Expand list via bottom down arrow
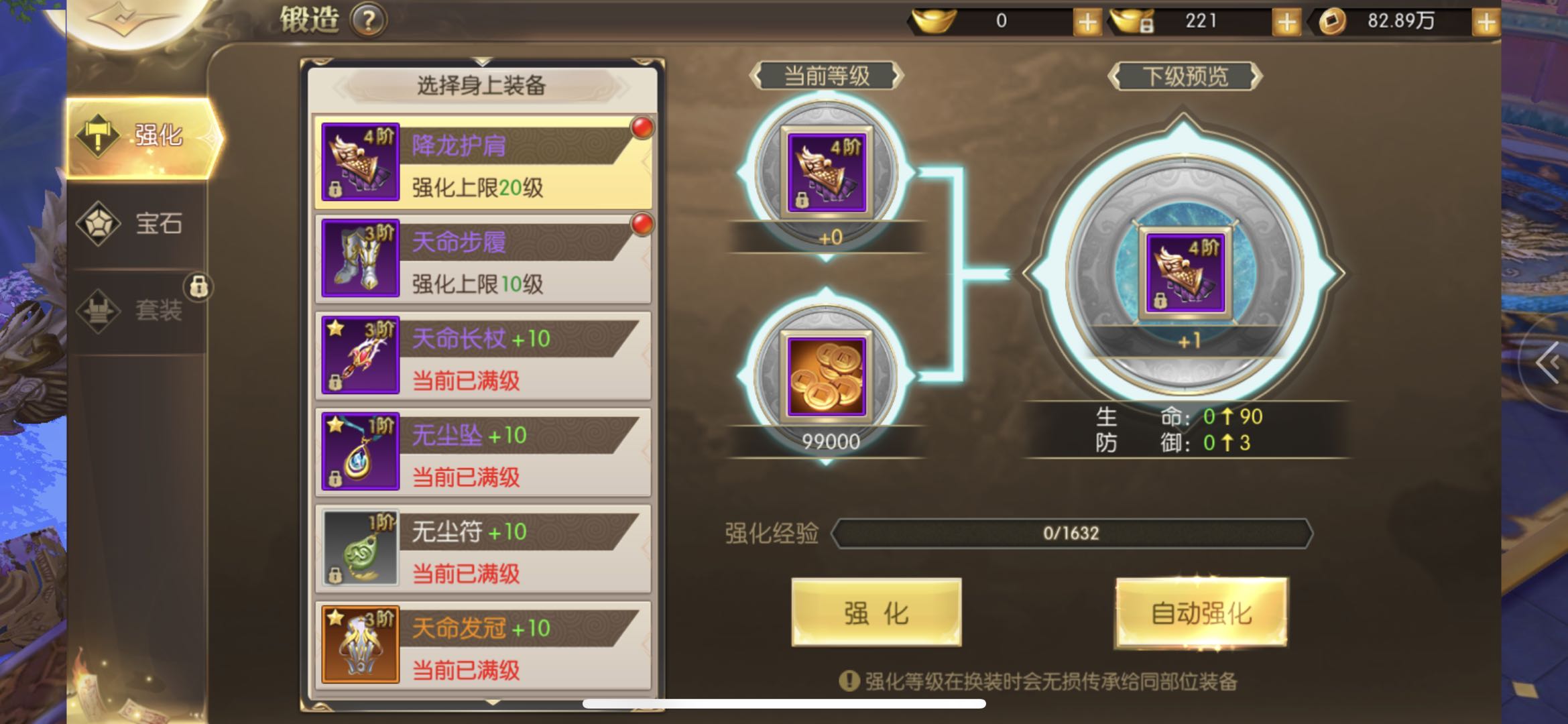 (x=493, y=702)
